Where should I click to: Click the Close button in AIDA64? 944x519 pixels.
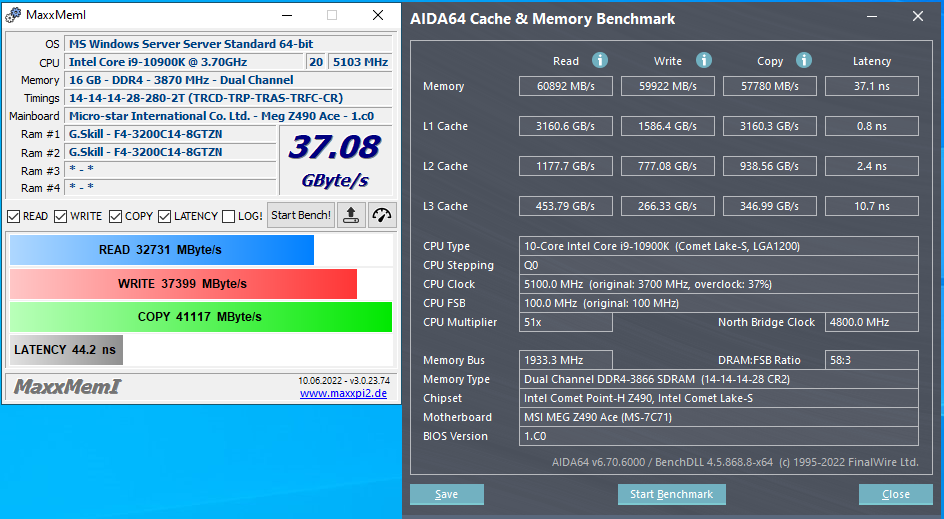(x=896, y=494)
